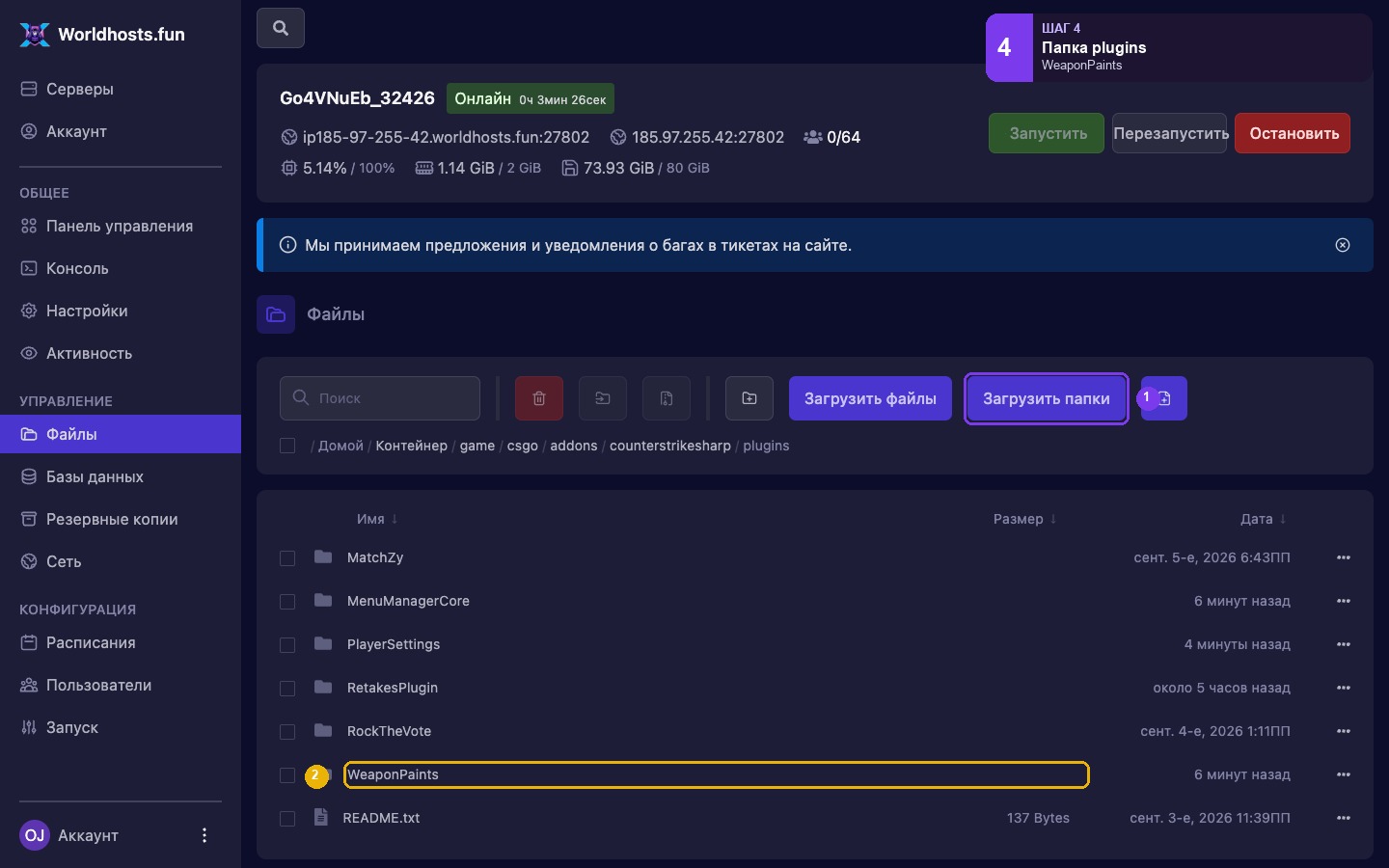Open account options via vertical dots
Image resolution: width=1389 pixels, height=868 pixels.
coord(204,835)
